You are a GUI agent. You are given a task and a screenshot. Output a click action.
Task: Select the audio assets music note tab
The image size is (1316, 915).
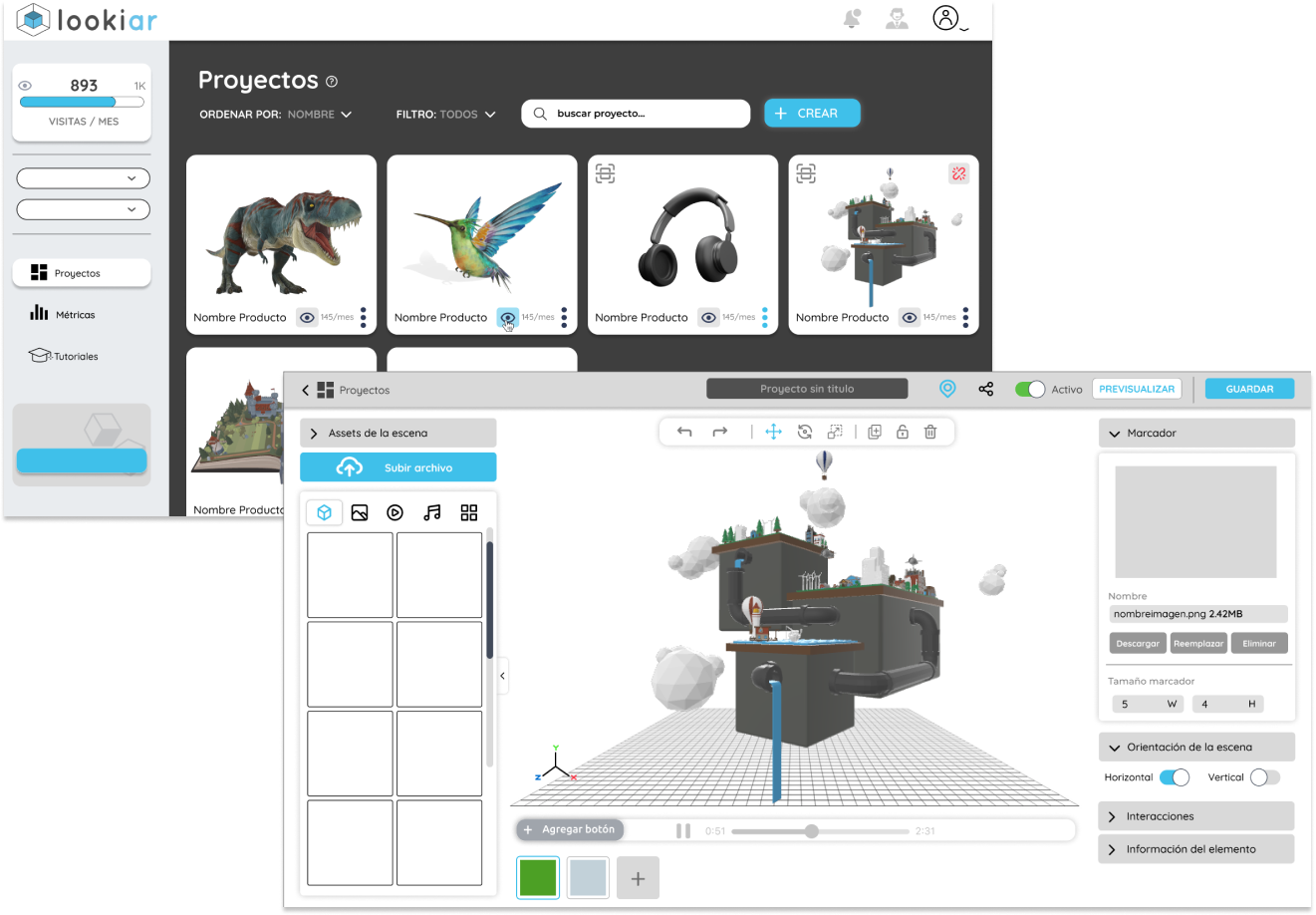[x=431, y=512]
